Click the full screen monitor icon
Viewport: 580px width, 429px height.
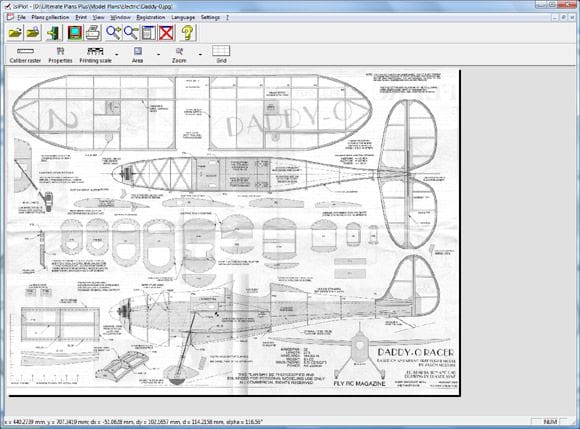pos(75,33)
